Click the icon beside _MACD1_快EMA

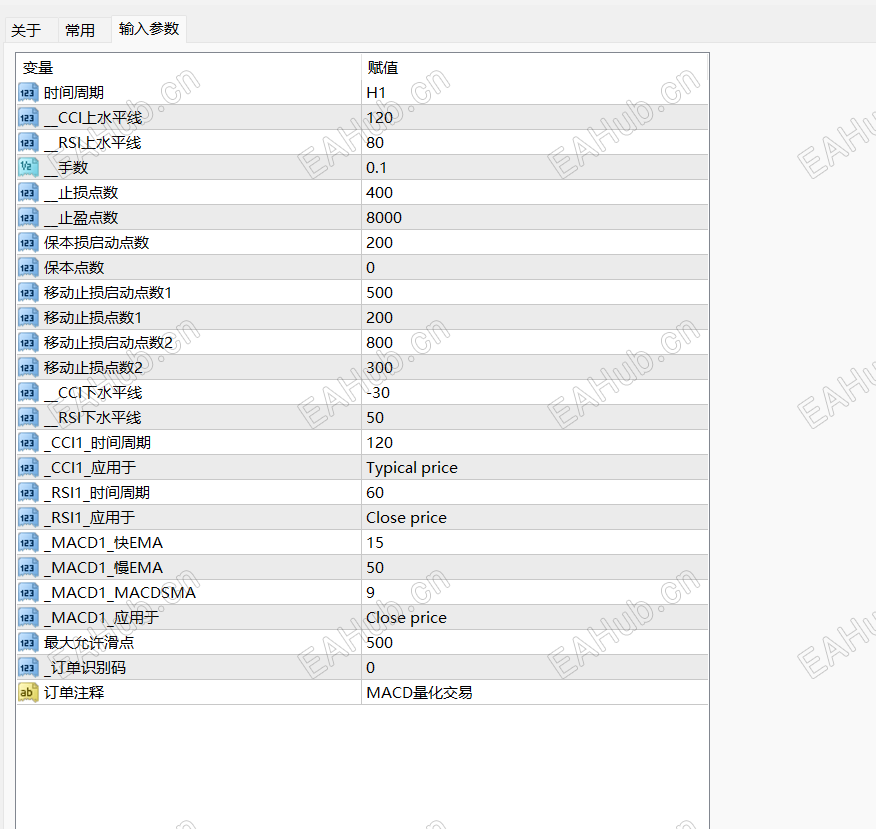[28, 542]
